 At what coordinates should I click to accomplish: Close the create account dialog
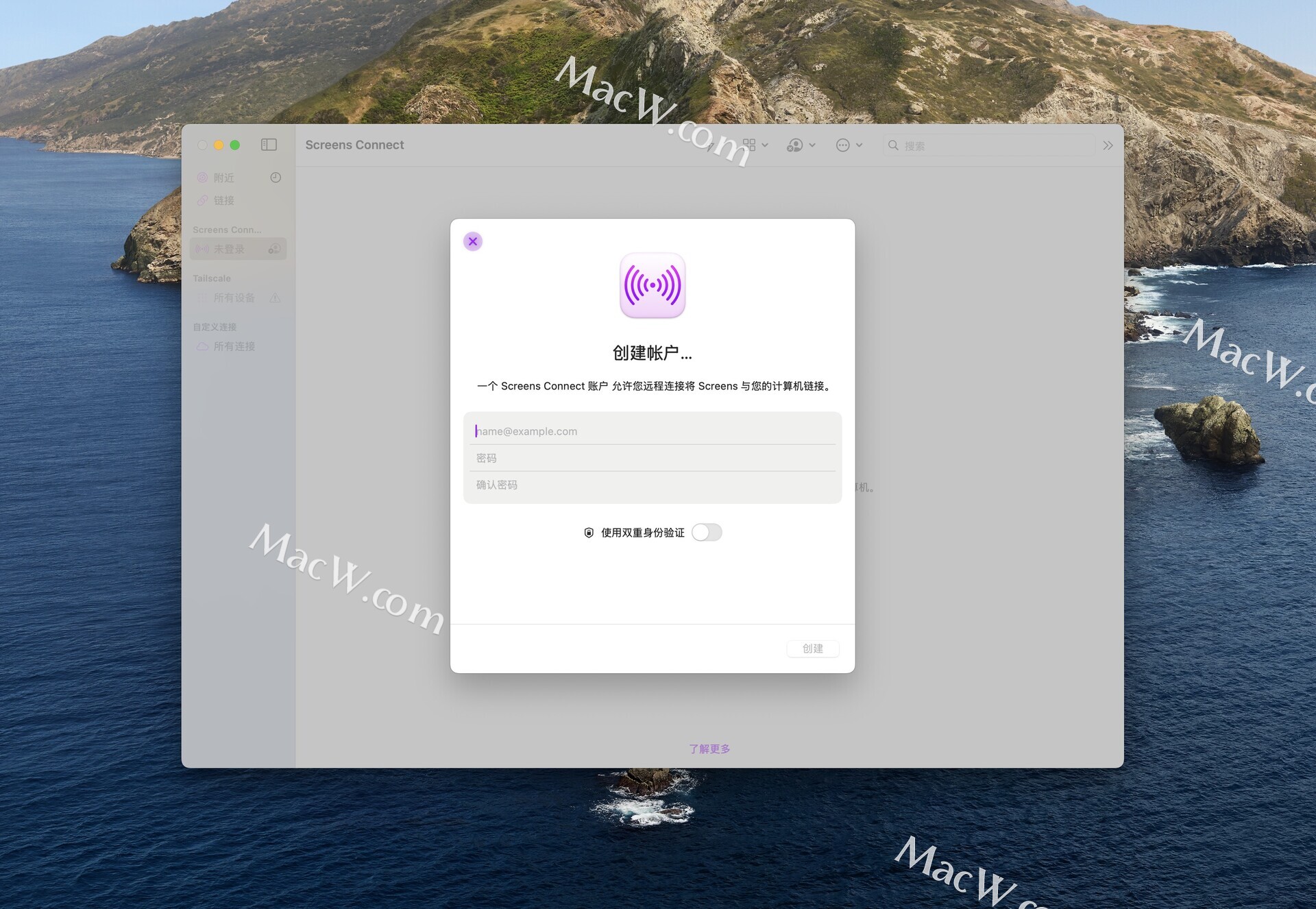(x=473, y=241)
